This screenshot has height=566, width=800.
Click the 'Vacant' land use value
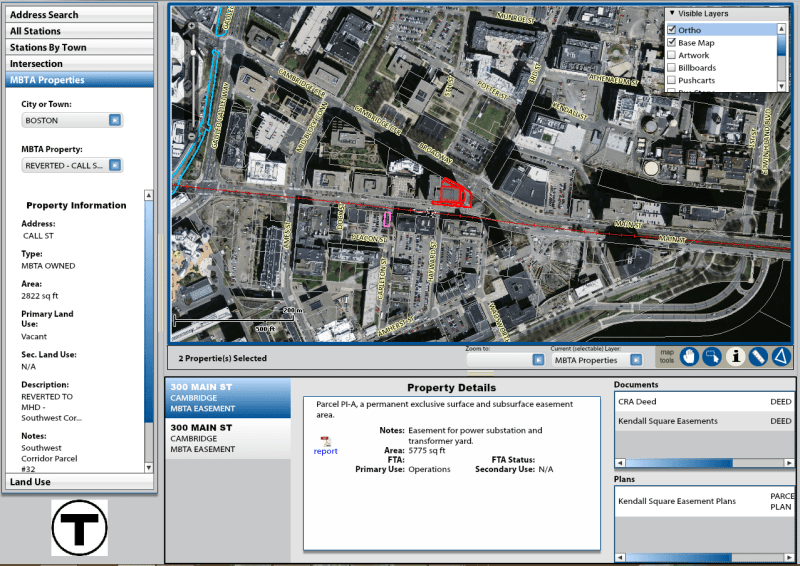[34, 336]
